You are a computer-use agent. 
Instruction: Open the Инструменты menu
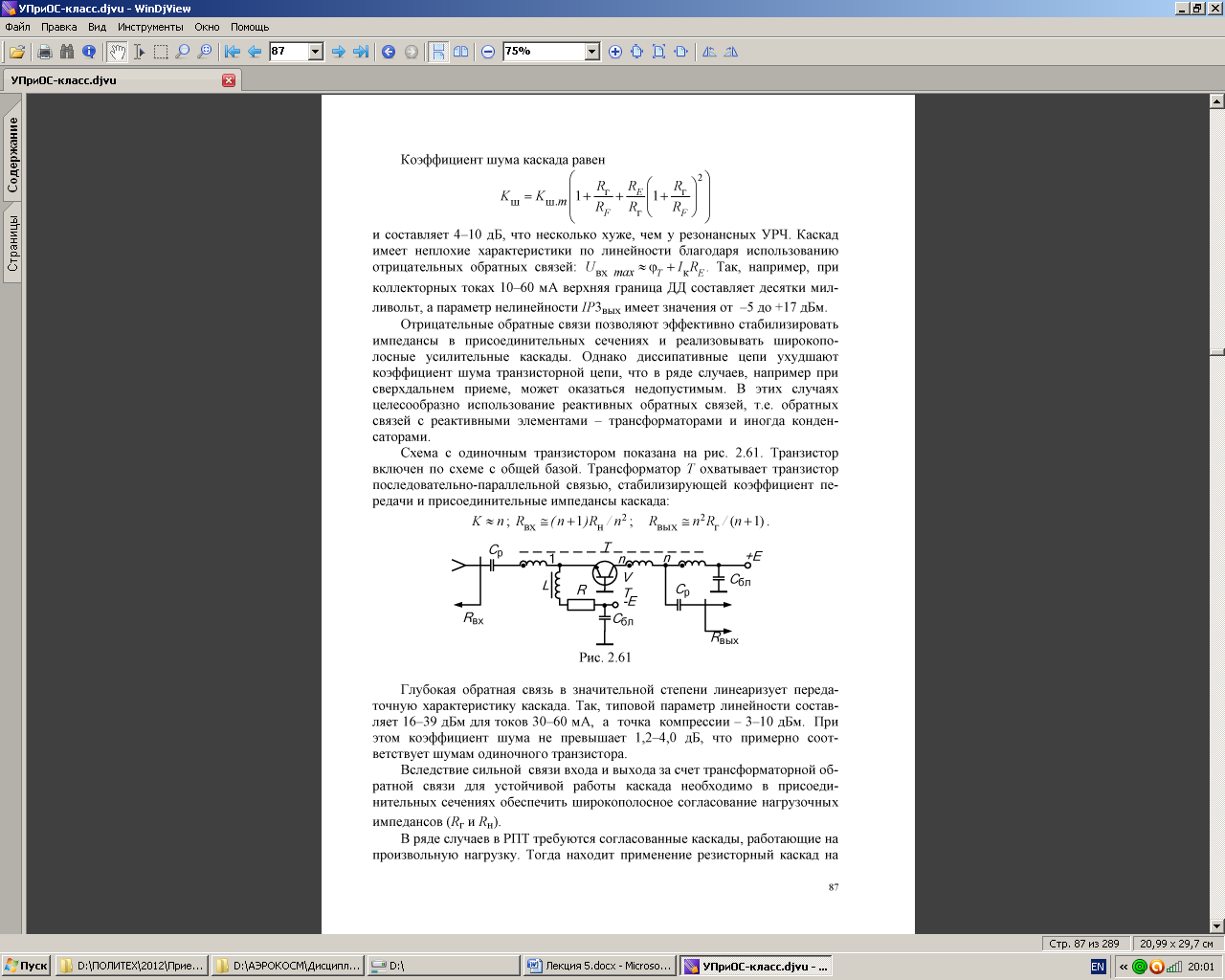click(x=150, y=27)
